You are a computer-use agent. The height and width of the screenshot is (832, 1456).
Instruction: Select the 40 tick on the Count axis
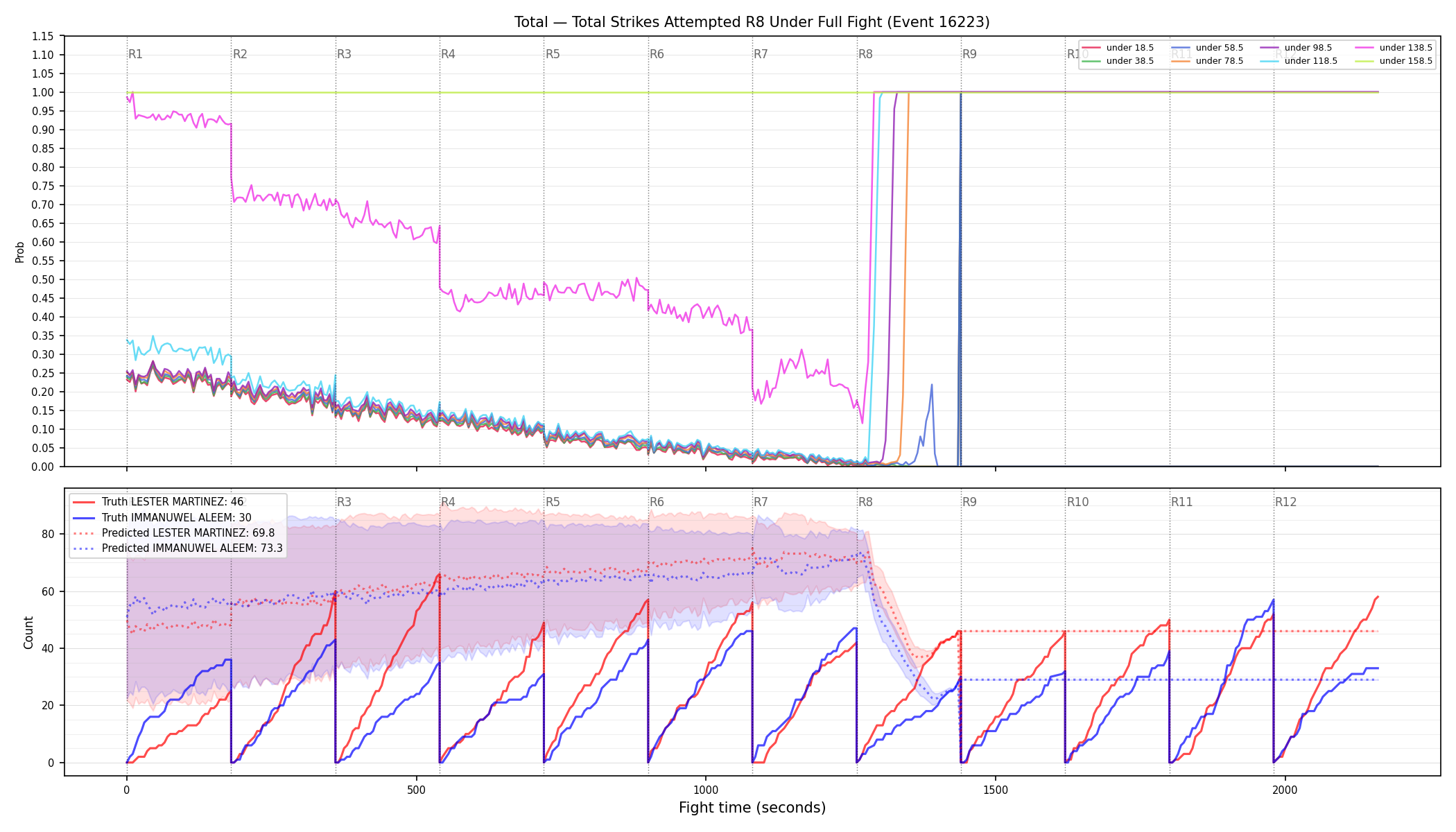[x=47, y=648]
